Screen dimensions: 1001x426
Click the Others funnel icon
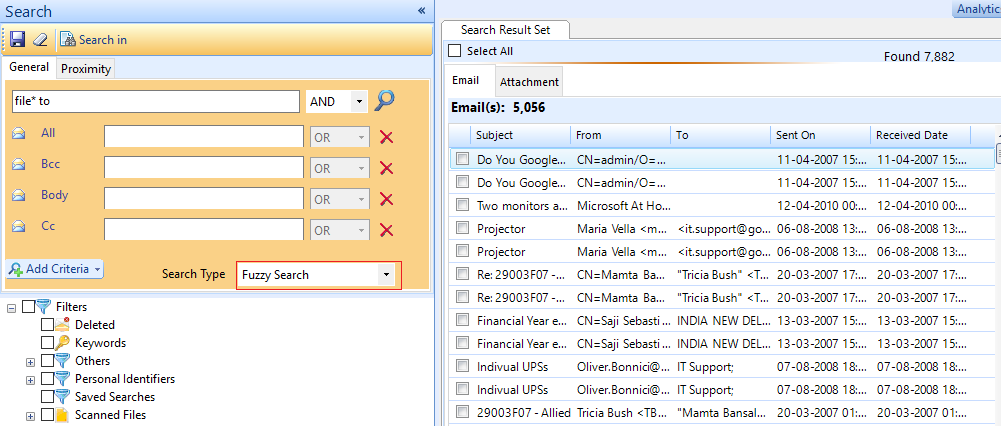(62, 361)
